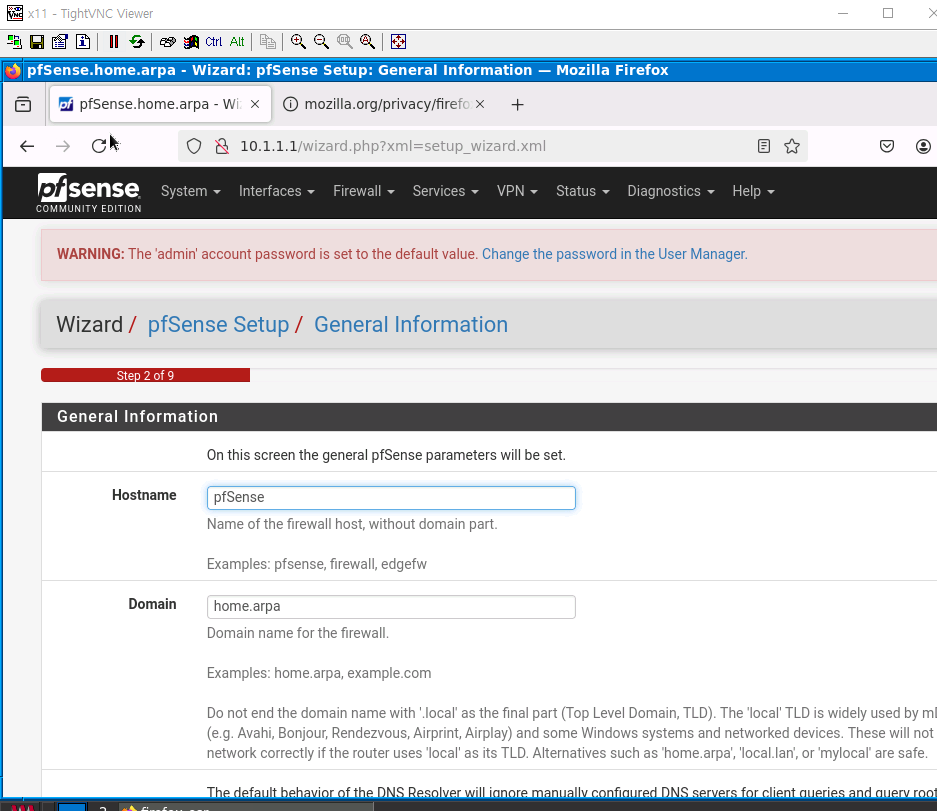
Task: Close the pfSense.home.arpa tab
Action: point(255,105)
